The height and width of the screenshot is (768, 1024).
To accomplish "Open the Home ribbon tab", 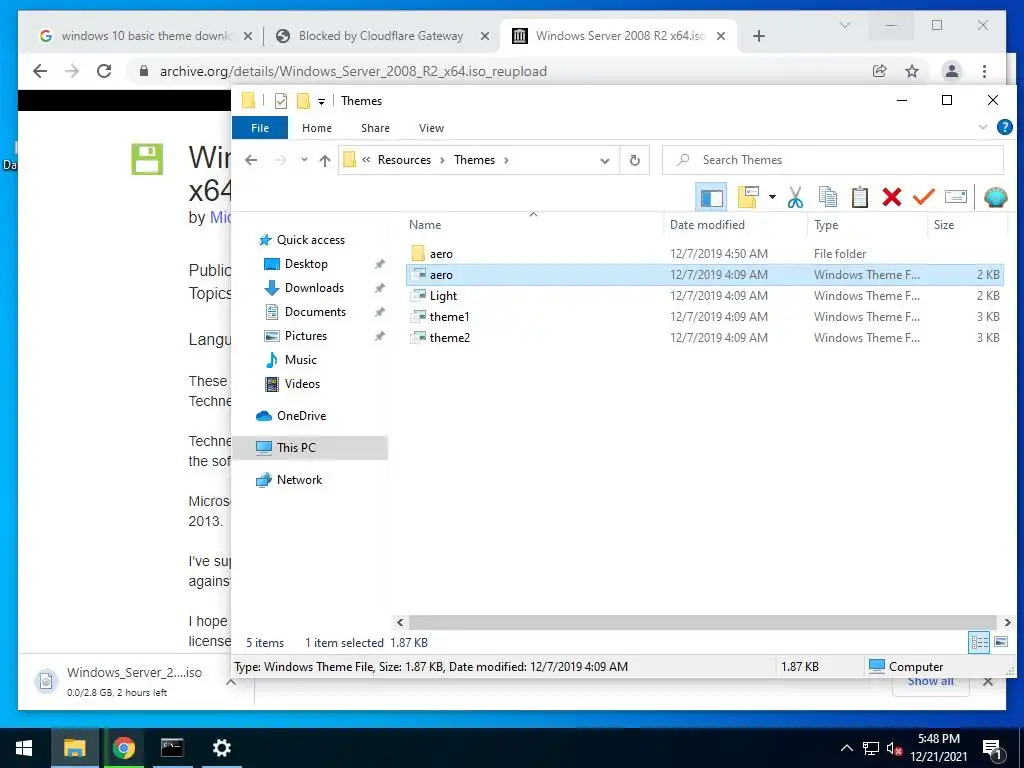I will (317, 128).
